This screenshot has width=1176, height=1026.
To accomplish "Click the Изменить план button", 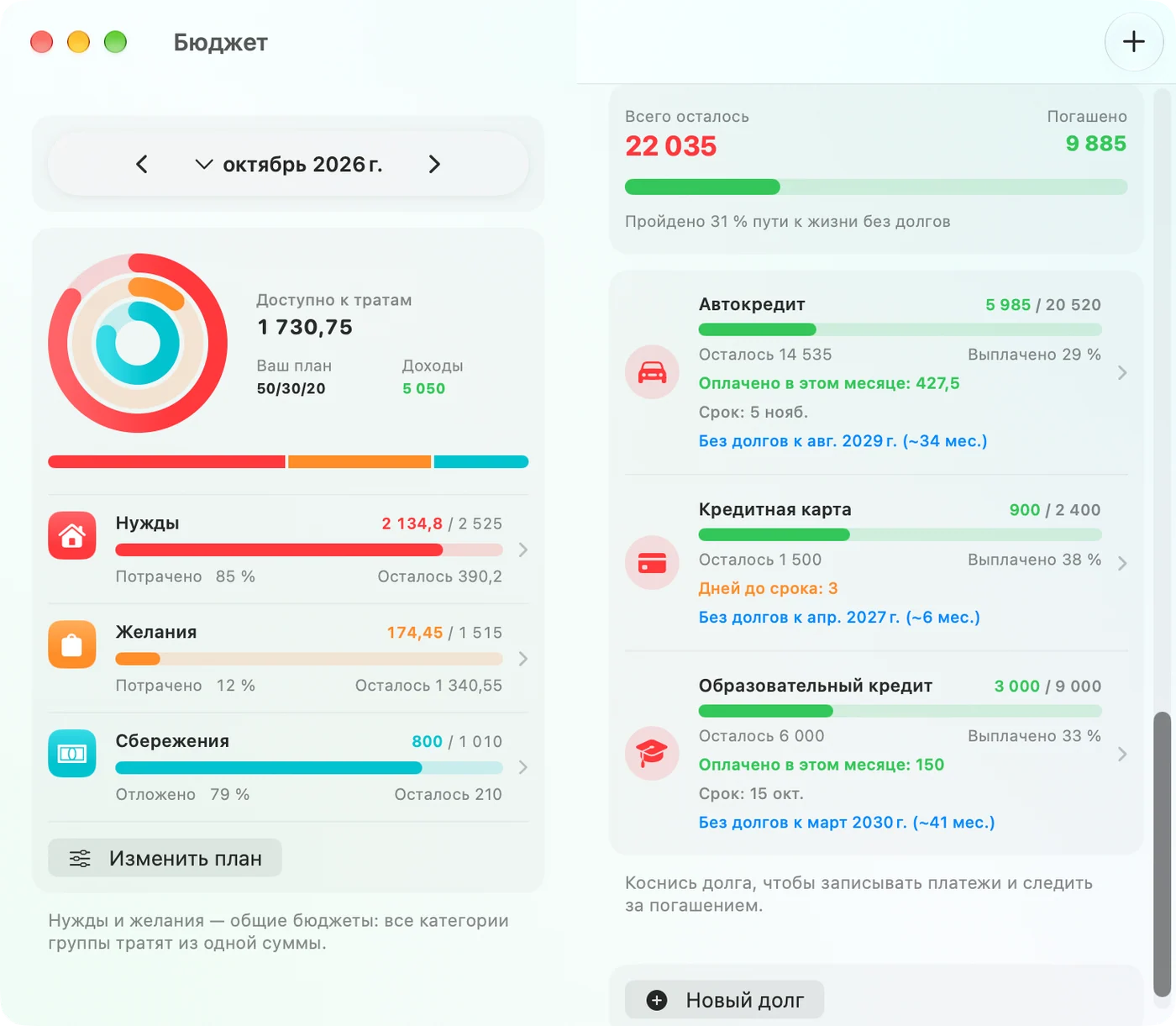I will click(x=165, y=858).
